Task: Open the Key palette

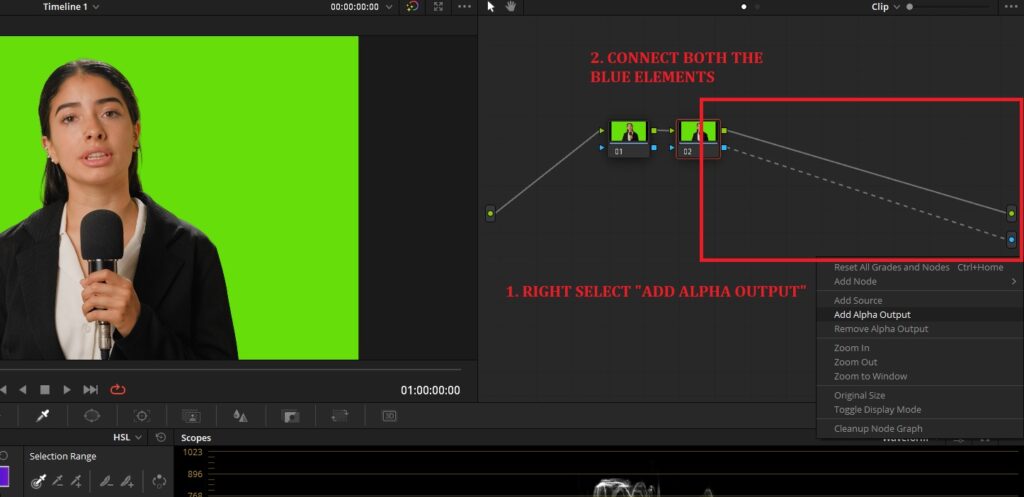Action: [290, 415]
